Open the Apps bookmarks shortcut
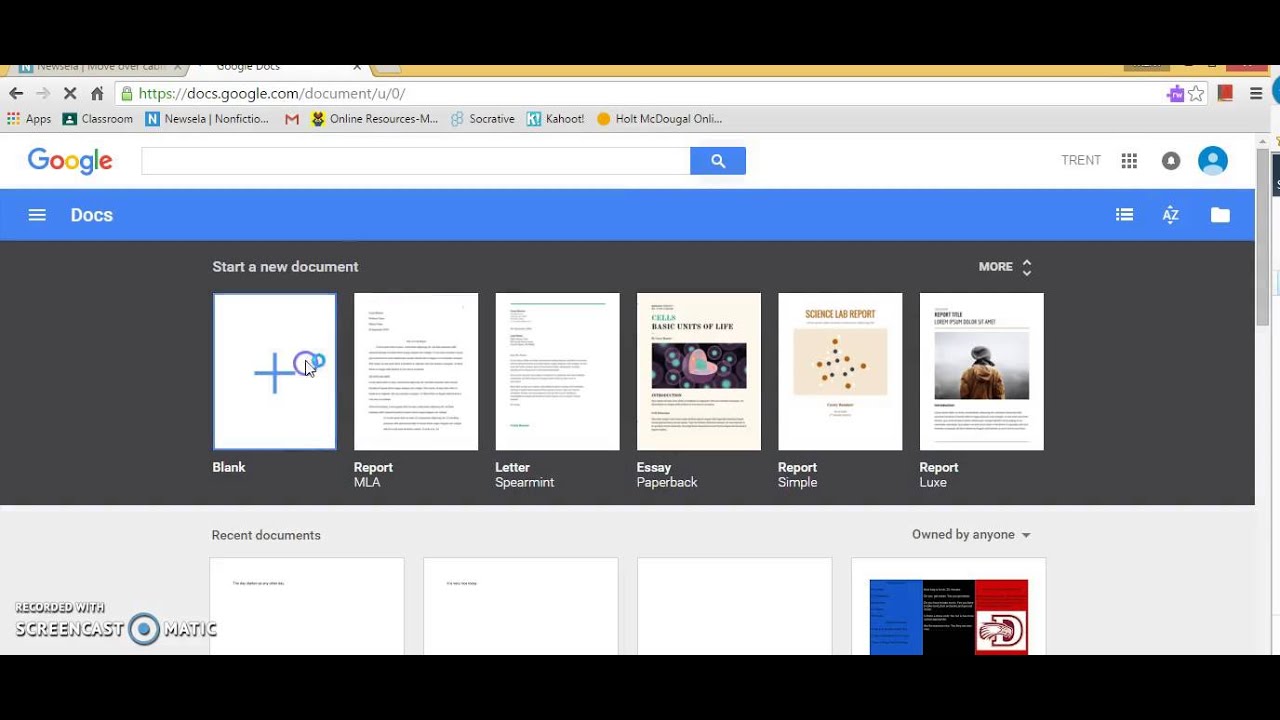Screen dimensions: 1280x720 29,118
